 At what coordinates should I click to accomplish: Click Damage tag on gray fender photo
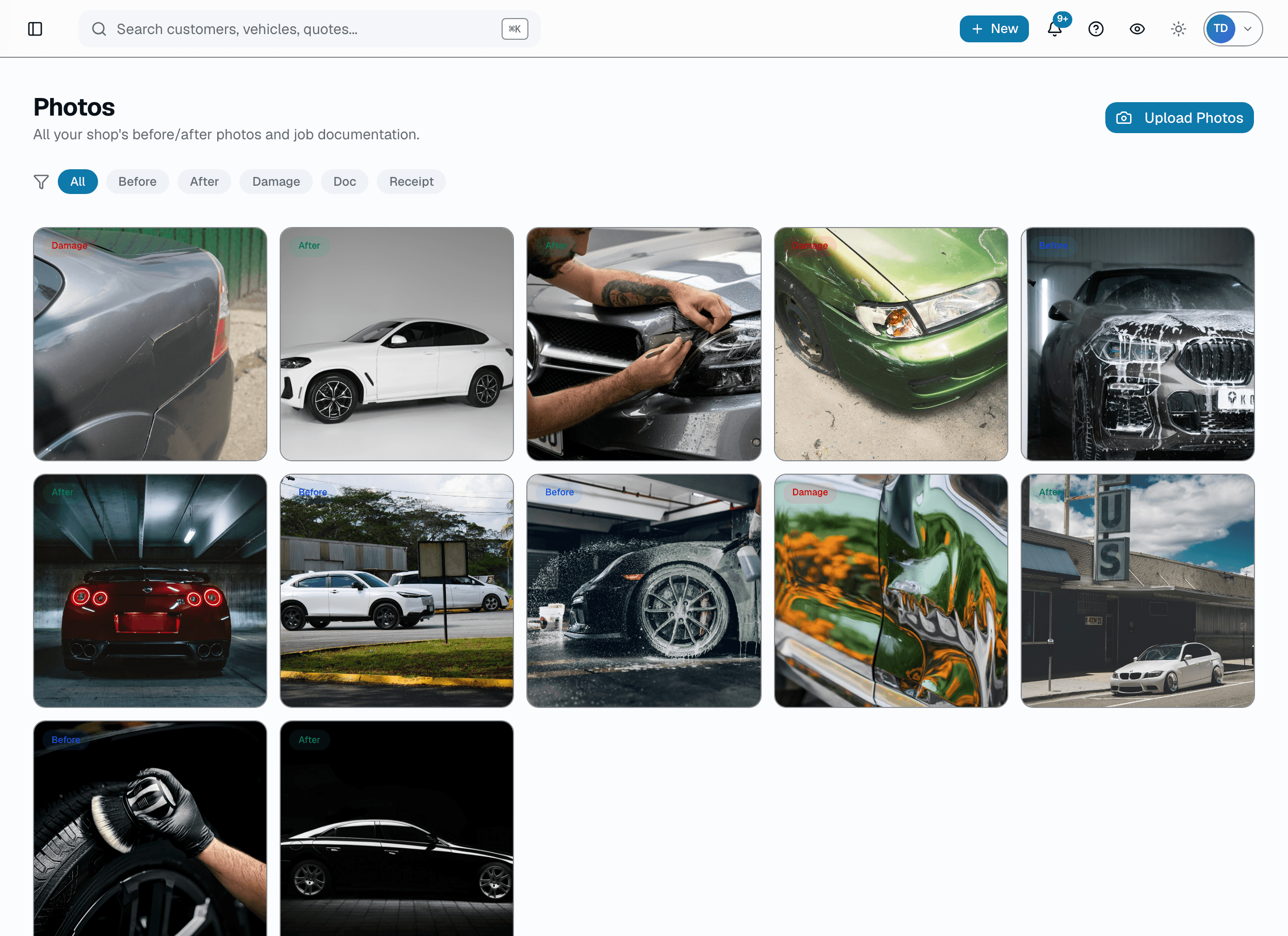point(69,246)
